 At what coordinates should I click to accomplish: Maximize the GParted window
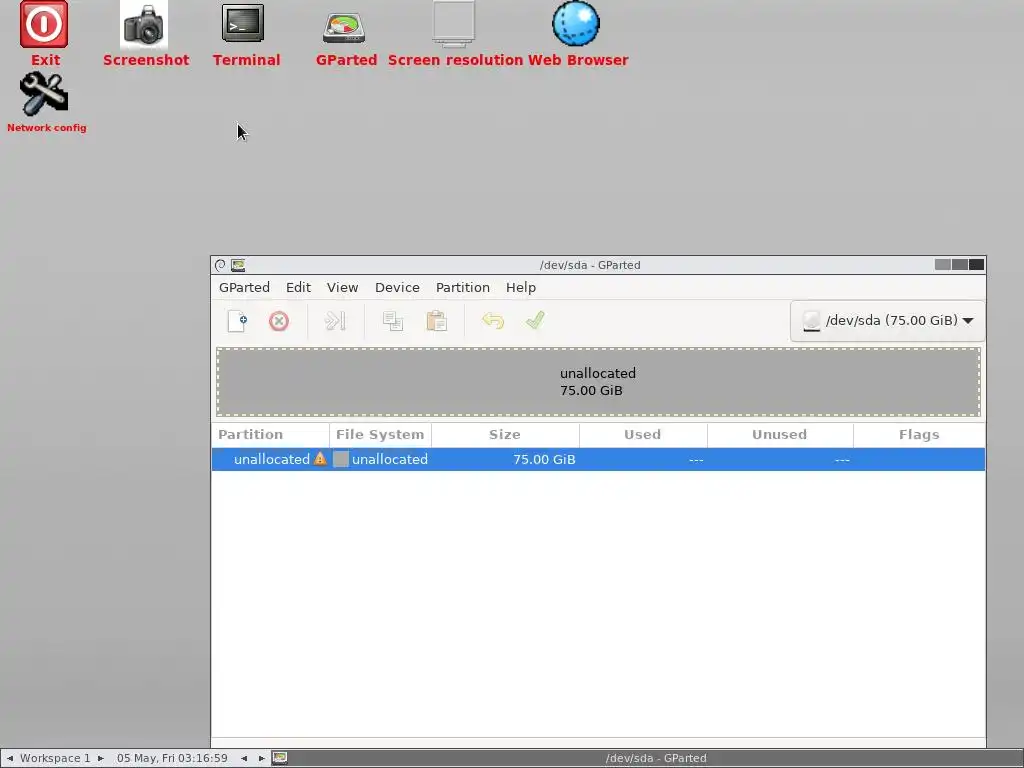pos(959,264)
